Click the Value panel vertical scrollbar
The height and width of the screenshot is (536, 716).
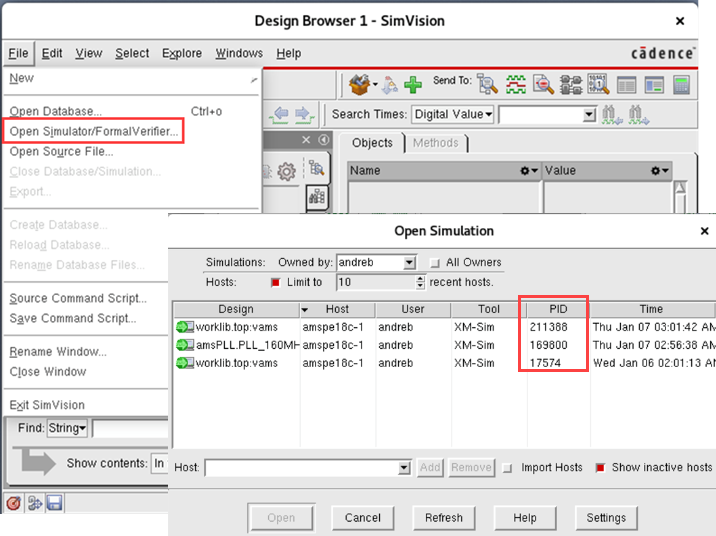coord(680,192)
